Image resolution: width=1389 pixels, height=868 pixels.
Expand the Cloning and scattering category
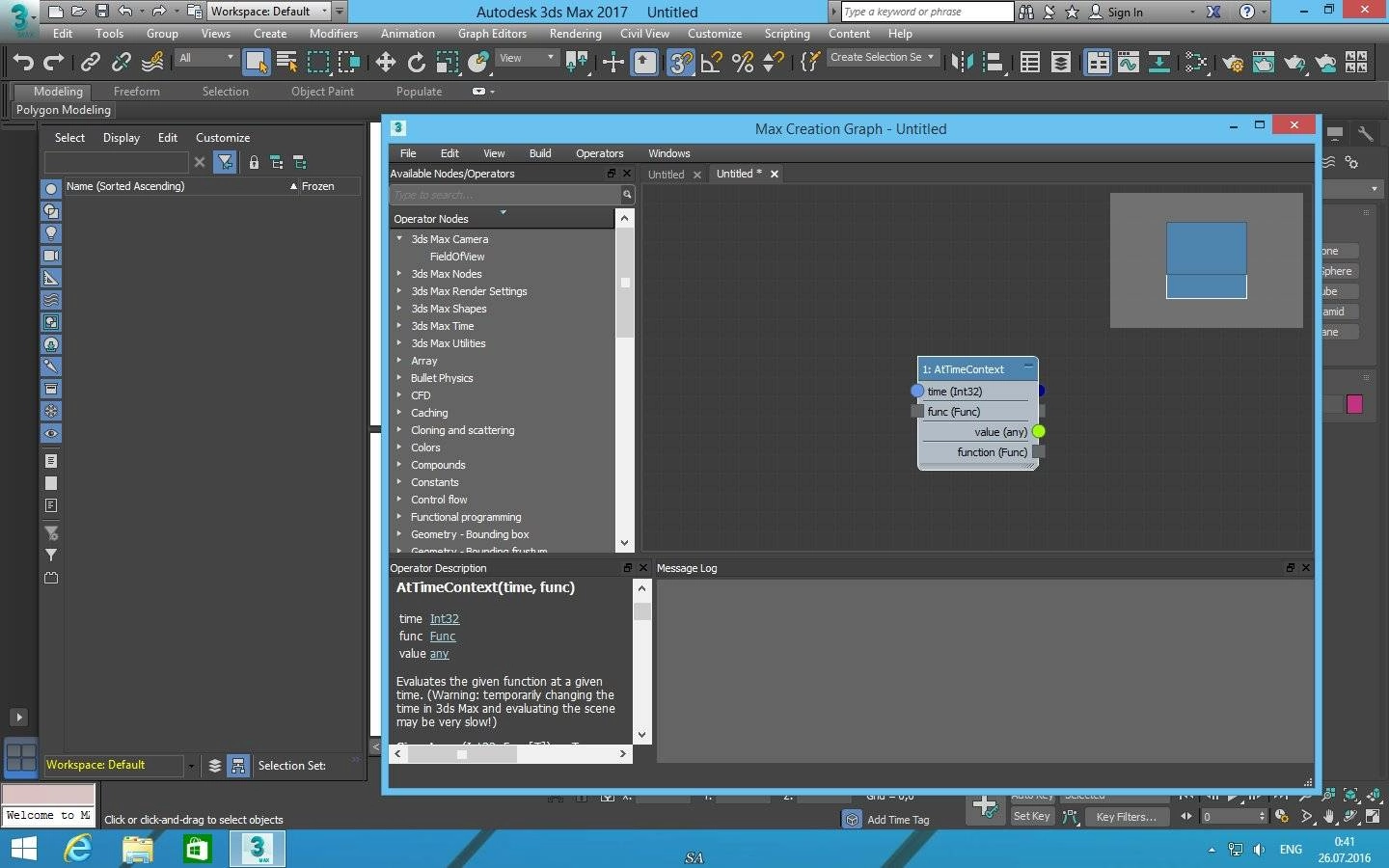[399, 430]
